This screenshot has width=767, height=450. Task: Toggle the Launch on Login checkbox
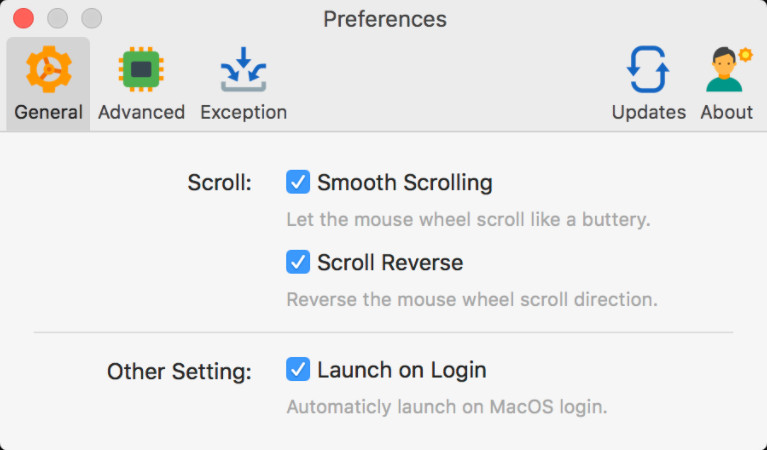pyautogui.click(x=298, y=369)
